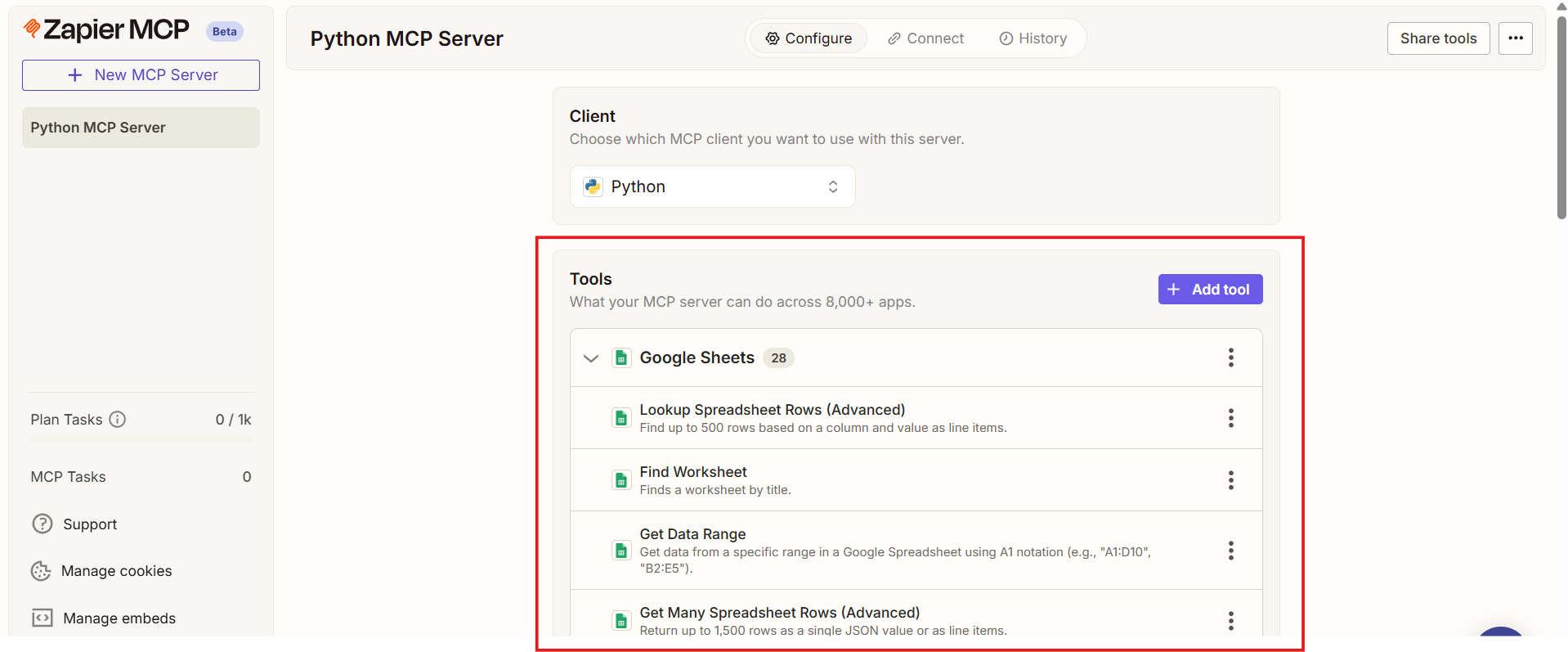Open options for Find Worksheet tool
Viewport: 1568px width, 652px height.
(x=1230, y=480)
